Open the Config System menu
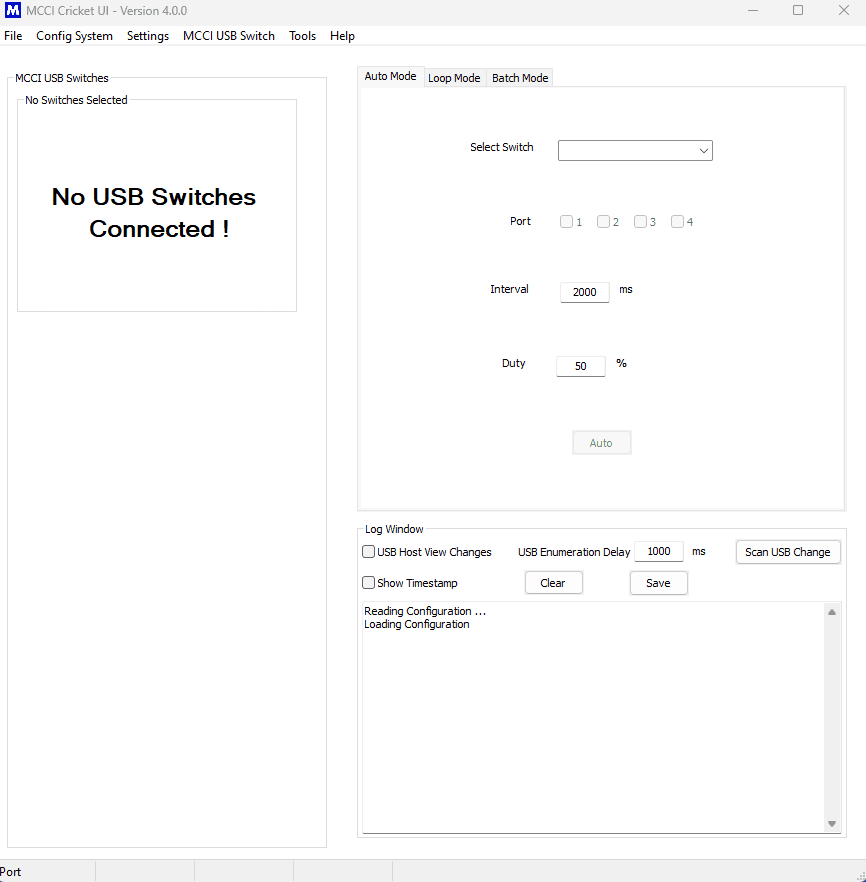 pos(74,36)
